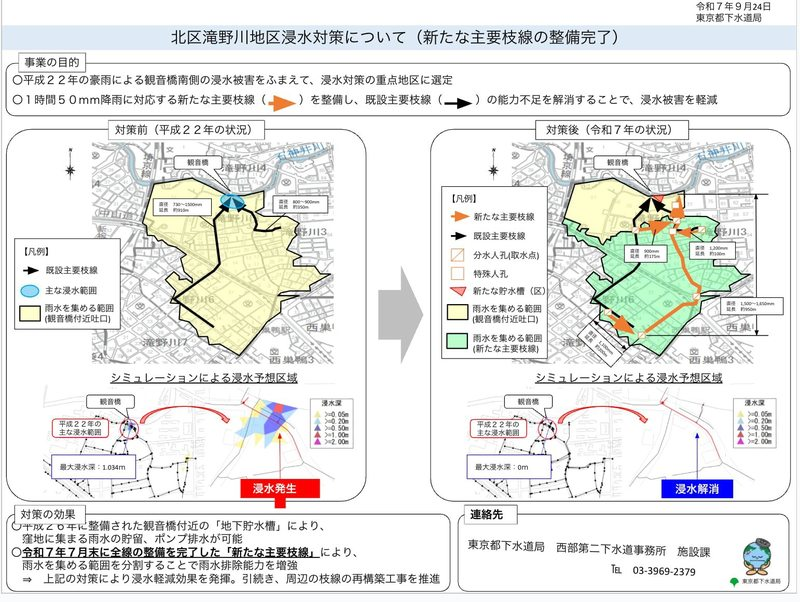This screenshot has height=602, width=800.
Task: Click 既設主要枝線 text in left legend
Action: pyautogui.click(x=71, y=271)
